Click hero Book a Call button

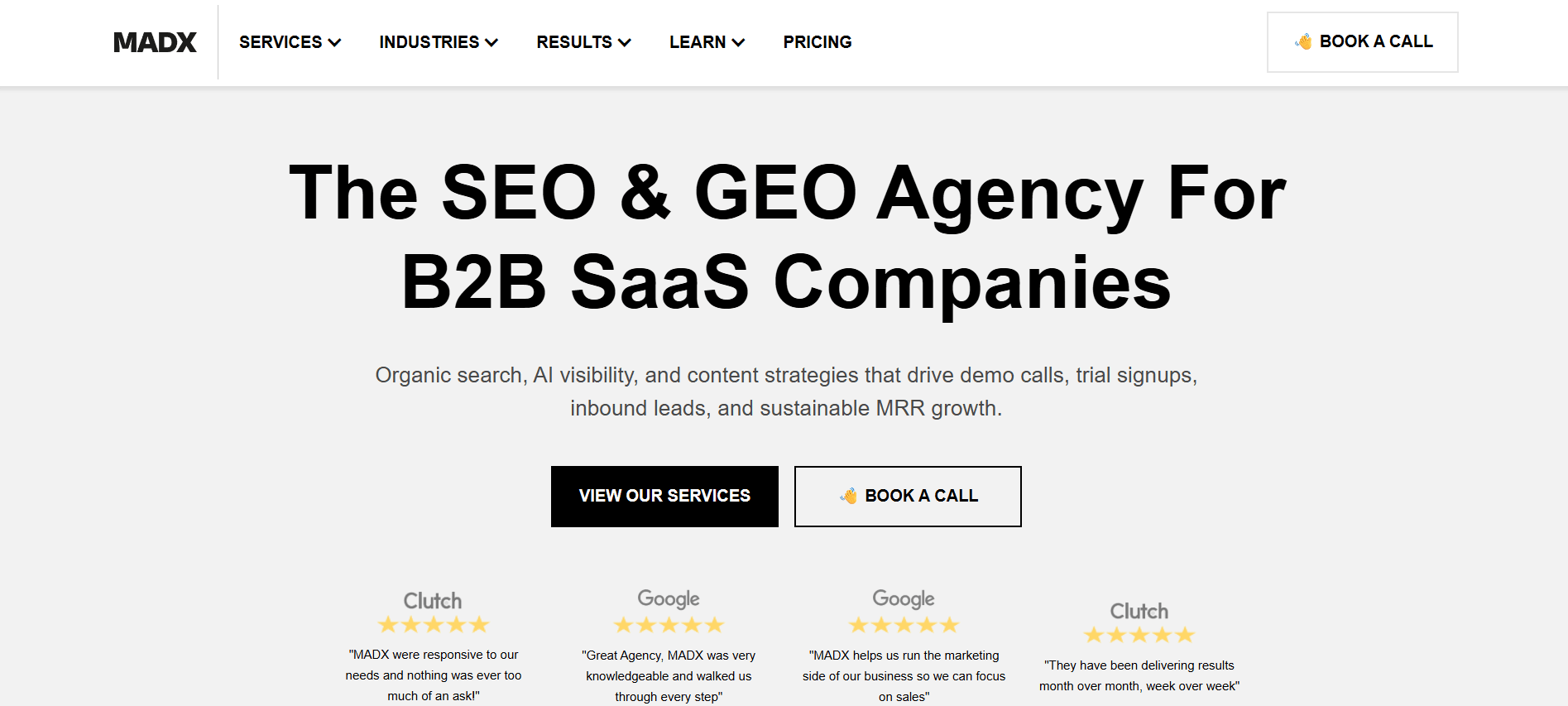(x=908, y=496)
